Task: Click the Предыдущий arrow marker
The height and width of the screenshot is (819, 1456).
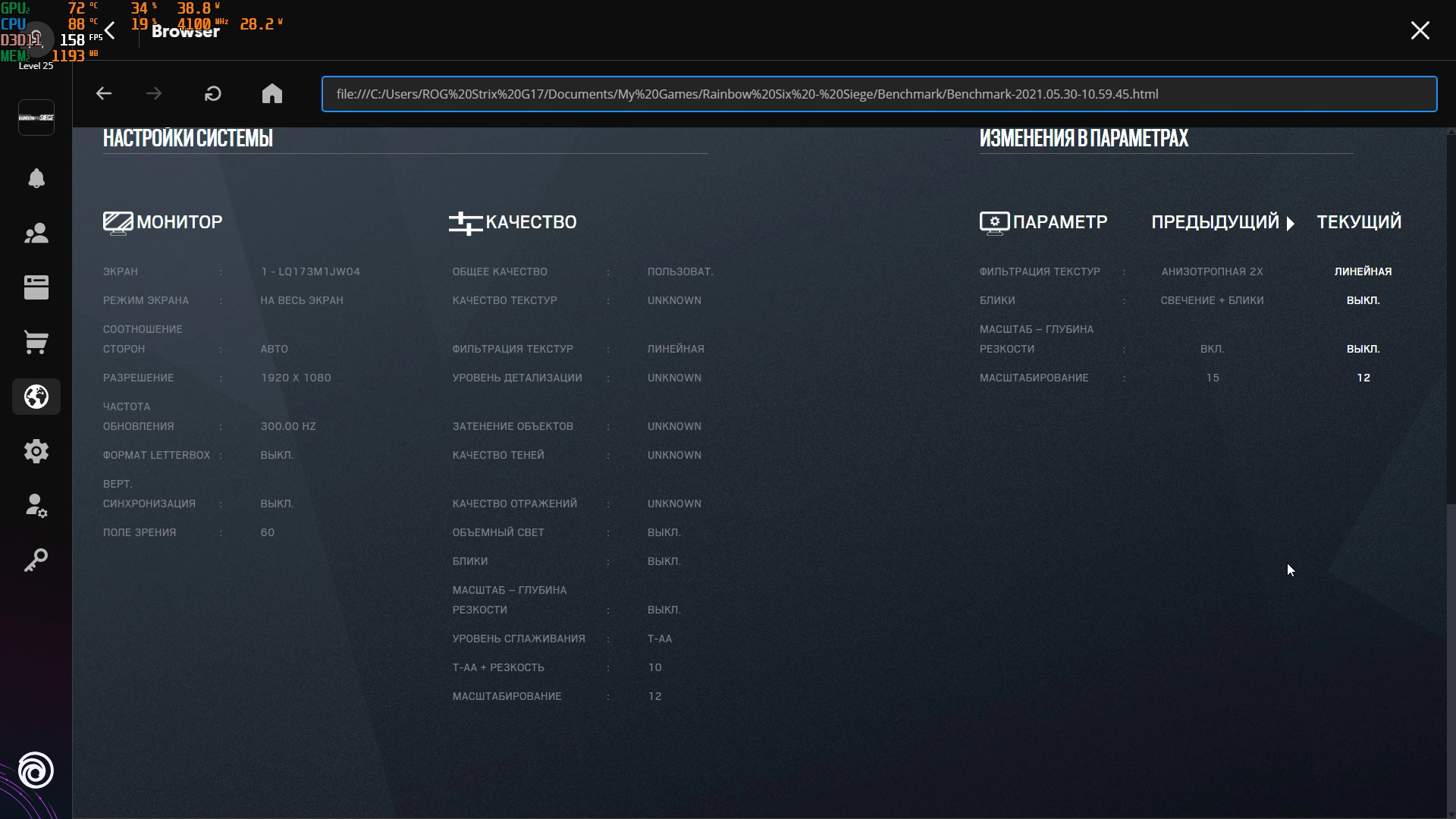Action: coord(1291,223)
